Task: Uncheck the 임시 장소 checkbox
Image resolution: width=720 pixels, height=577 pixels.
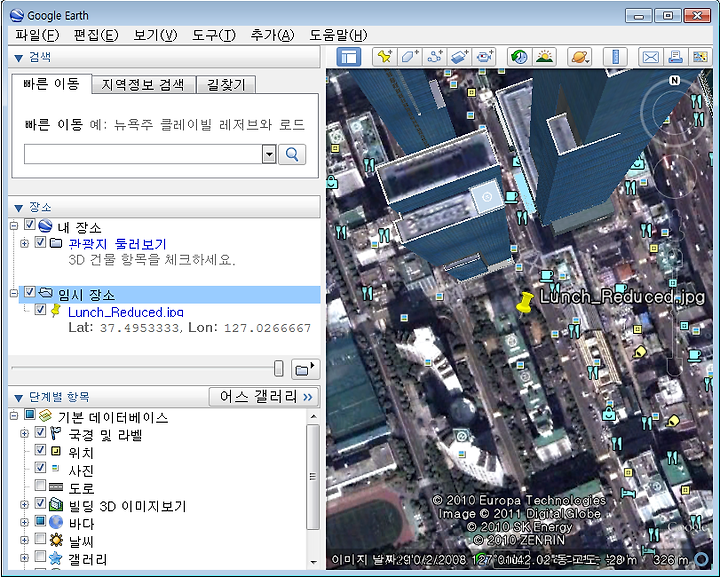Action: 30,292
